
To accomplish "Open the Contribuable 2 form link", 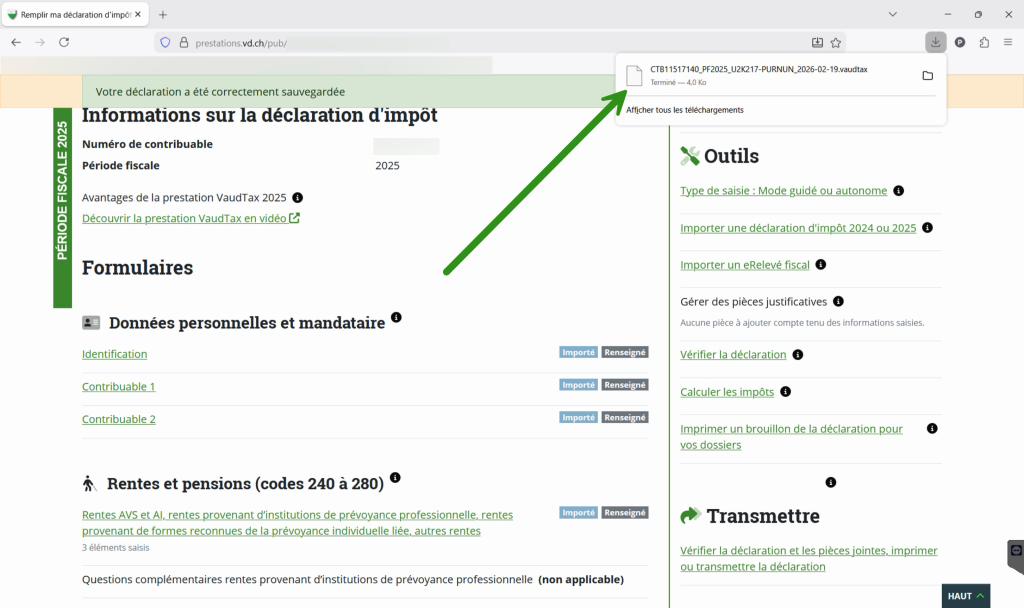I will pos(118,419).
